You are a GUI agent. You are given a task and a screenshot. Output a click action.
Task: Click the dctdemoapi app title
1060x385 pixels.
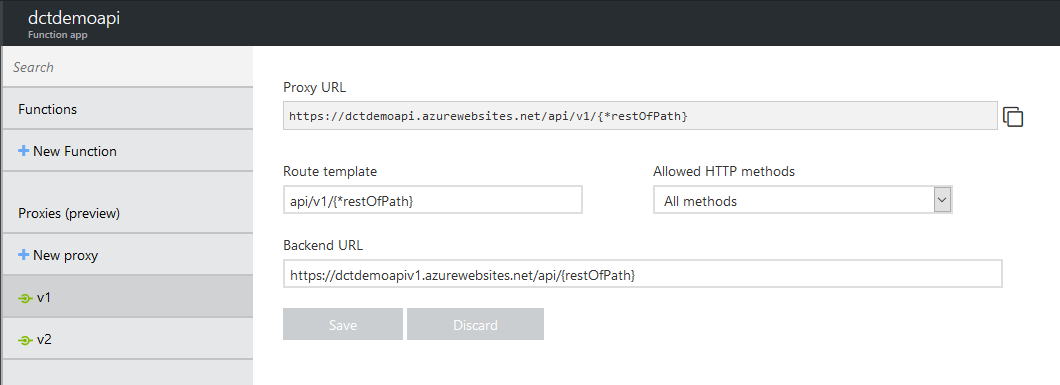coord(74,18)
